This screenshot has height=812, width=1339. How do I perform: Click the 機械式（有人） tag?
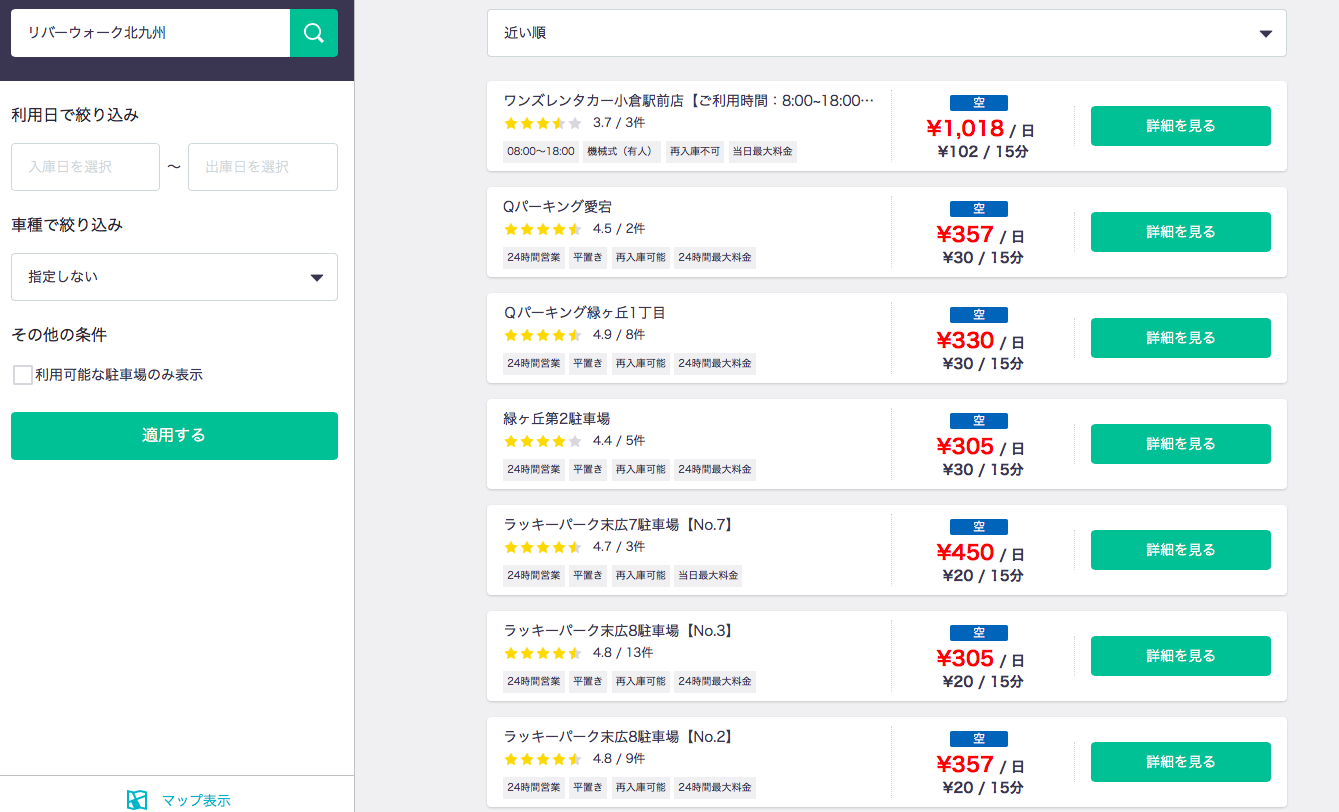622,152
